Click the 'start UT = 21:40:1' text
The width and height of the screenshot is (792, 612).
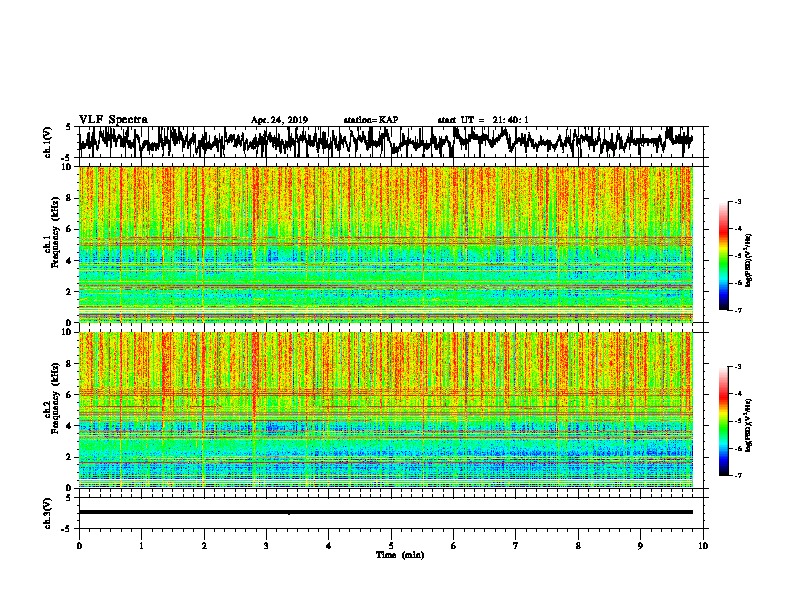[x=483, y=120]
